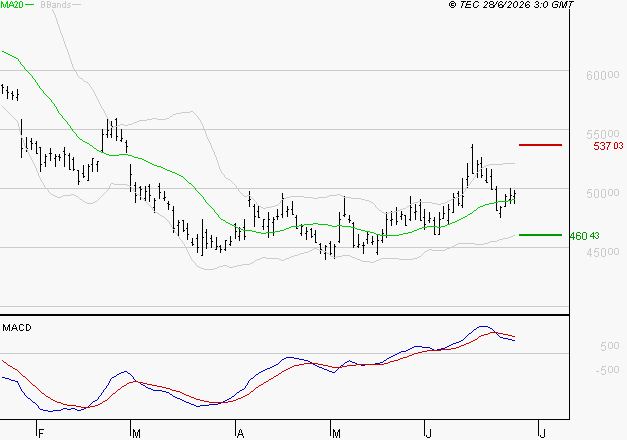Click the F month axis label

click(40, 434)
